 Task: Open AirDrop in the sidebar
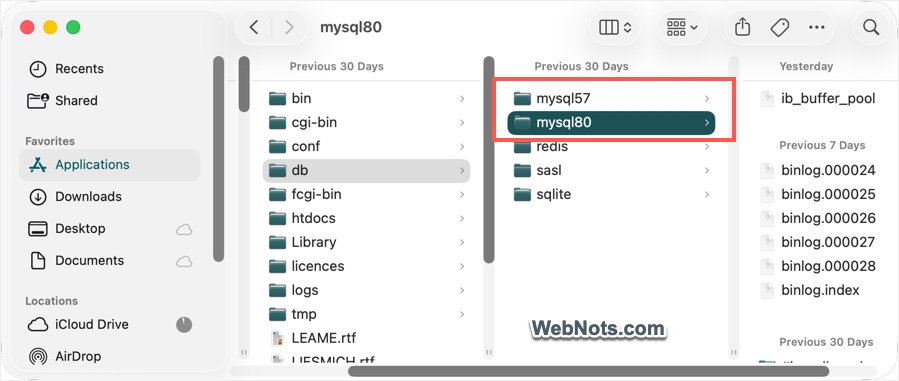[x=109, y=356]
